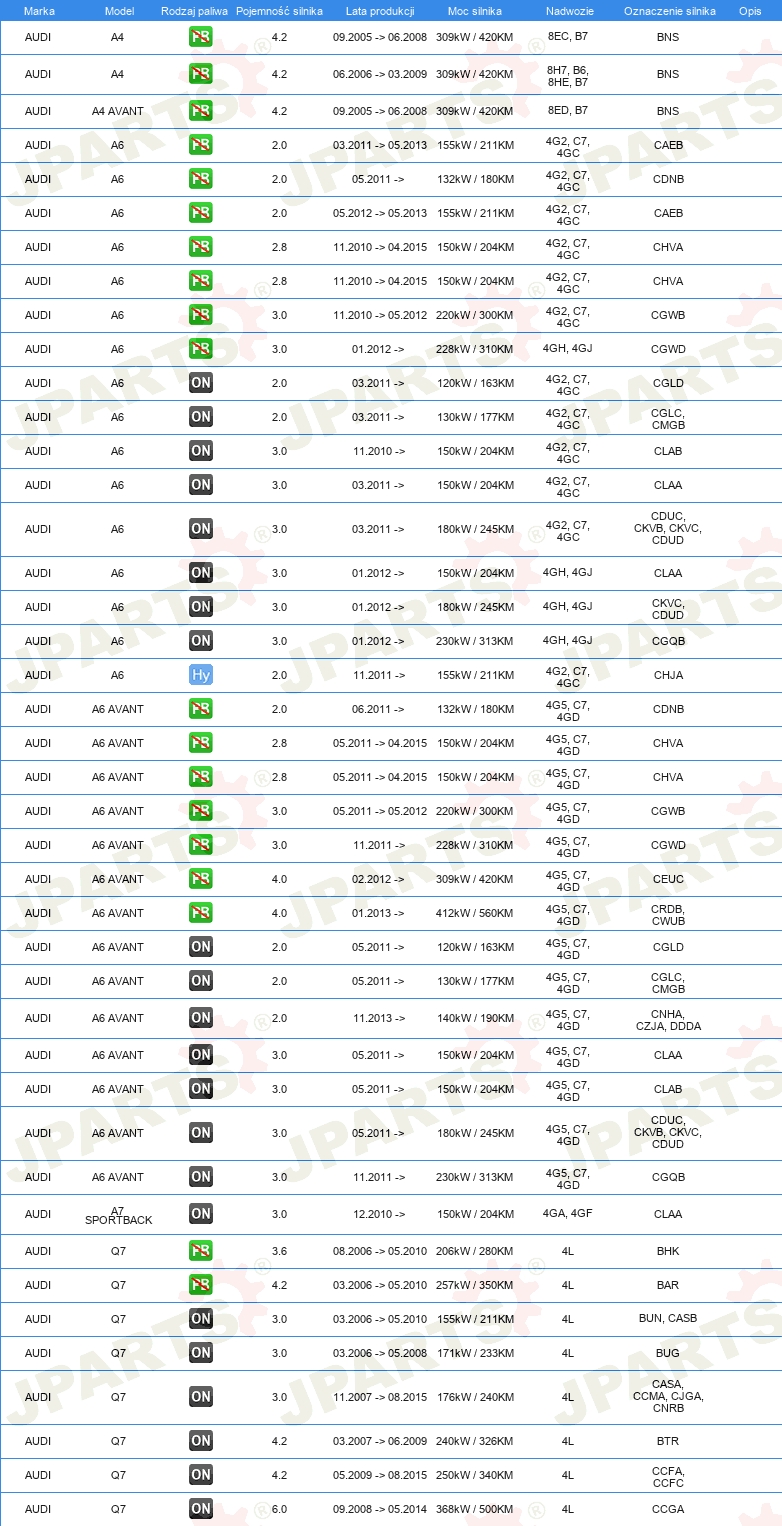Click the Model column header

coord(118,10)
